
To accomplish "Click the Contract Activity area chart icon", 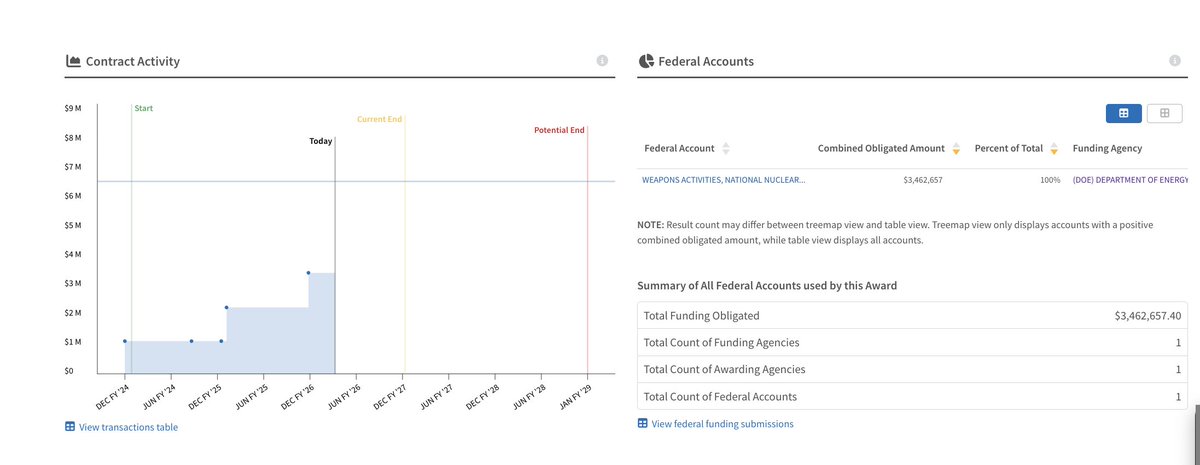I will [72, 61].
